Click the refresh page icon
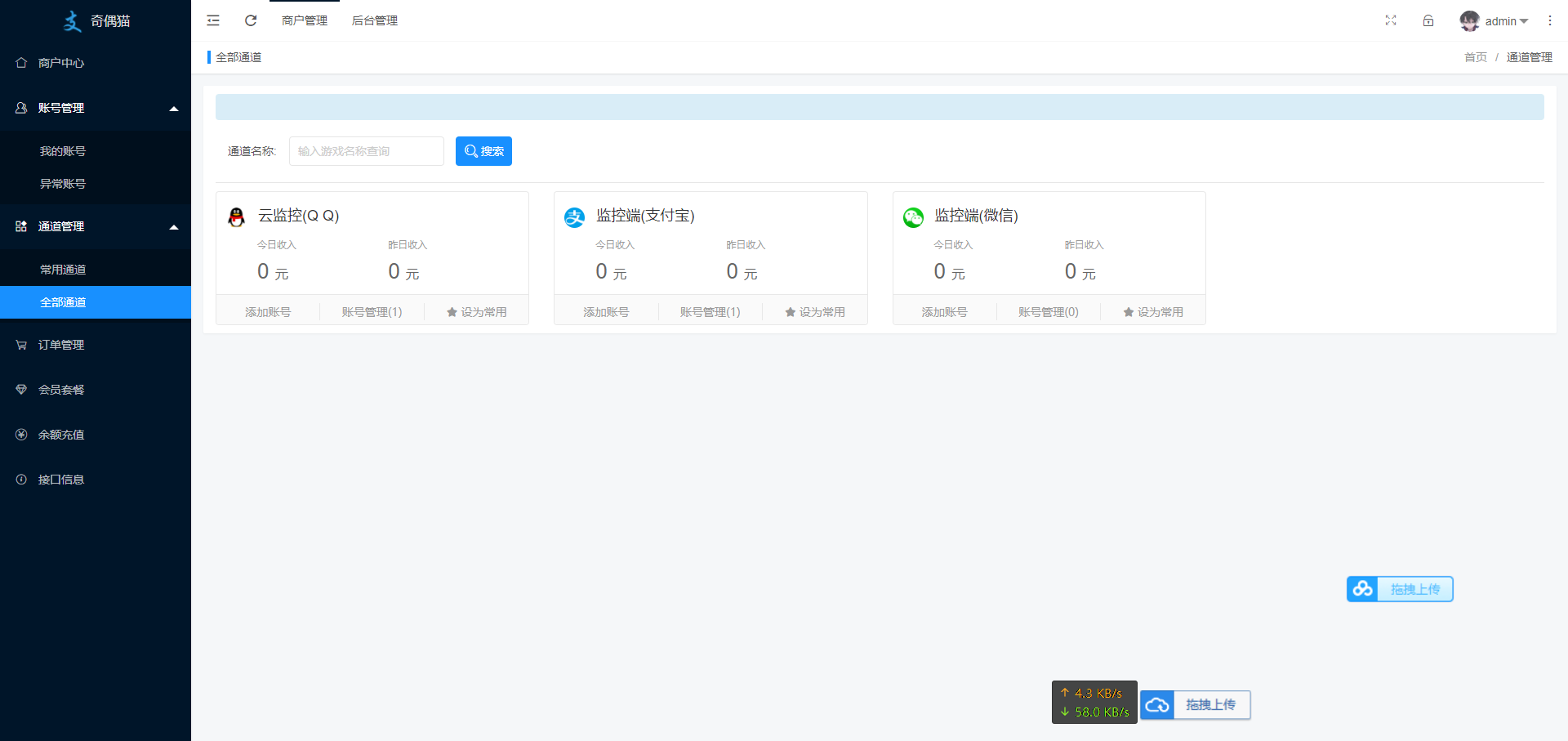 coord(251,20)
